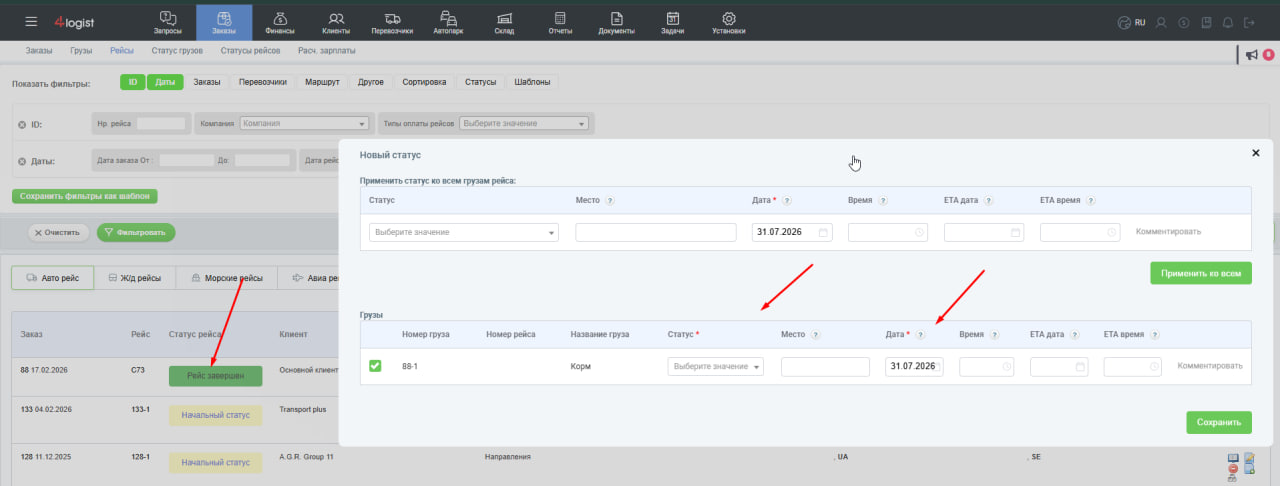
Task: Toggle the ID filter button
Action: [133, 82]
